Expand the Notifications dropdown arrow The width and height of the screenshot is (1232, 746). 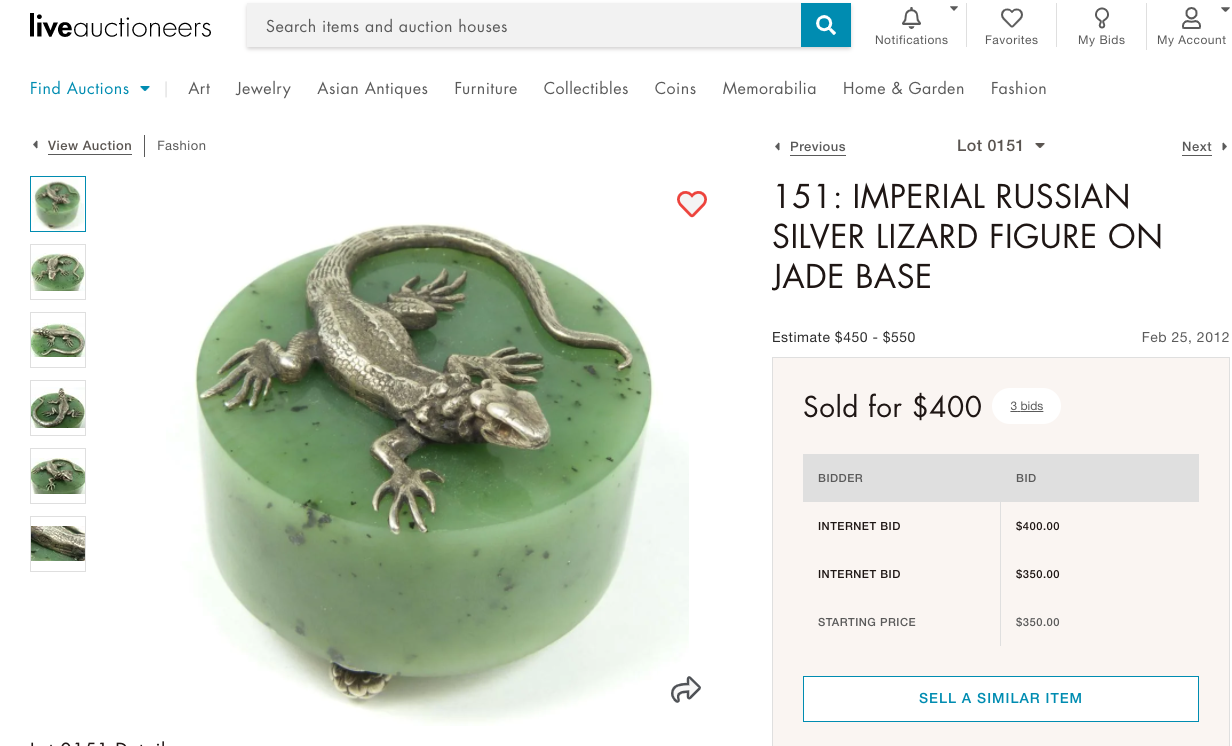953,9
